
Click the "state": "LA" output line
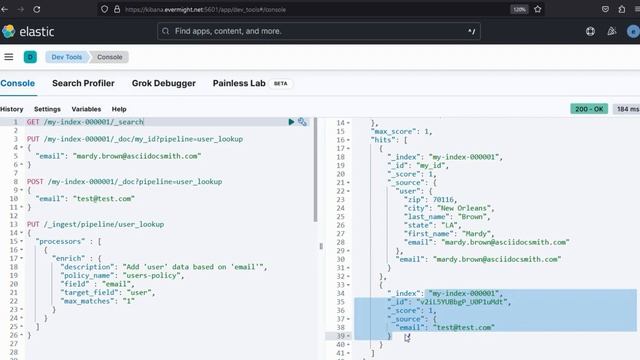tap(432, 225)
